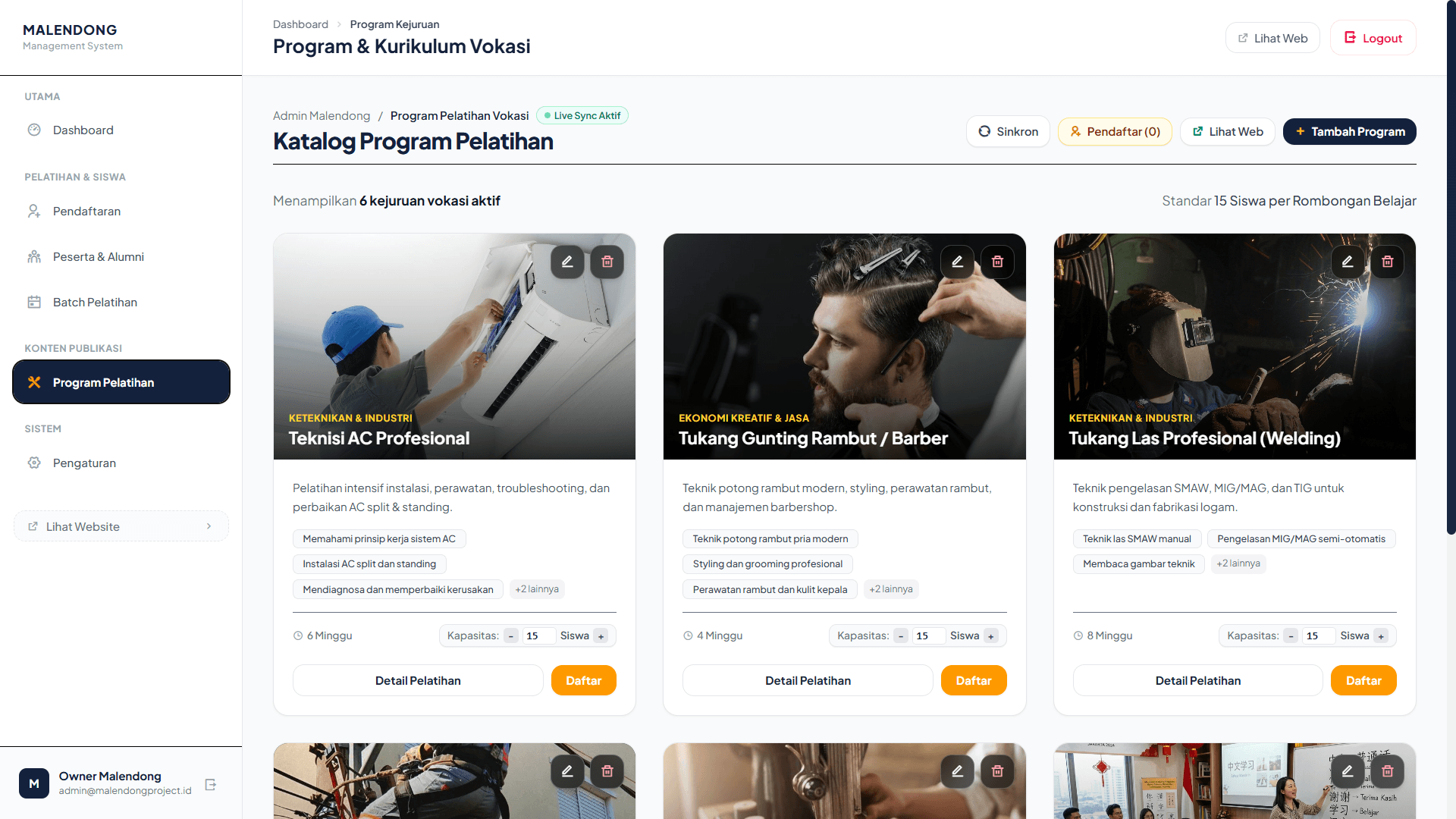The height and width of the screenshot is (819, 1456).
Task: Click the 'Pengelasan MIG/MAG semi-otomatis' tag
Action: 1301,539
